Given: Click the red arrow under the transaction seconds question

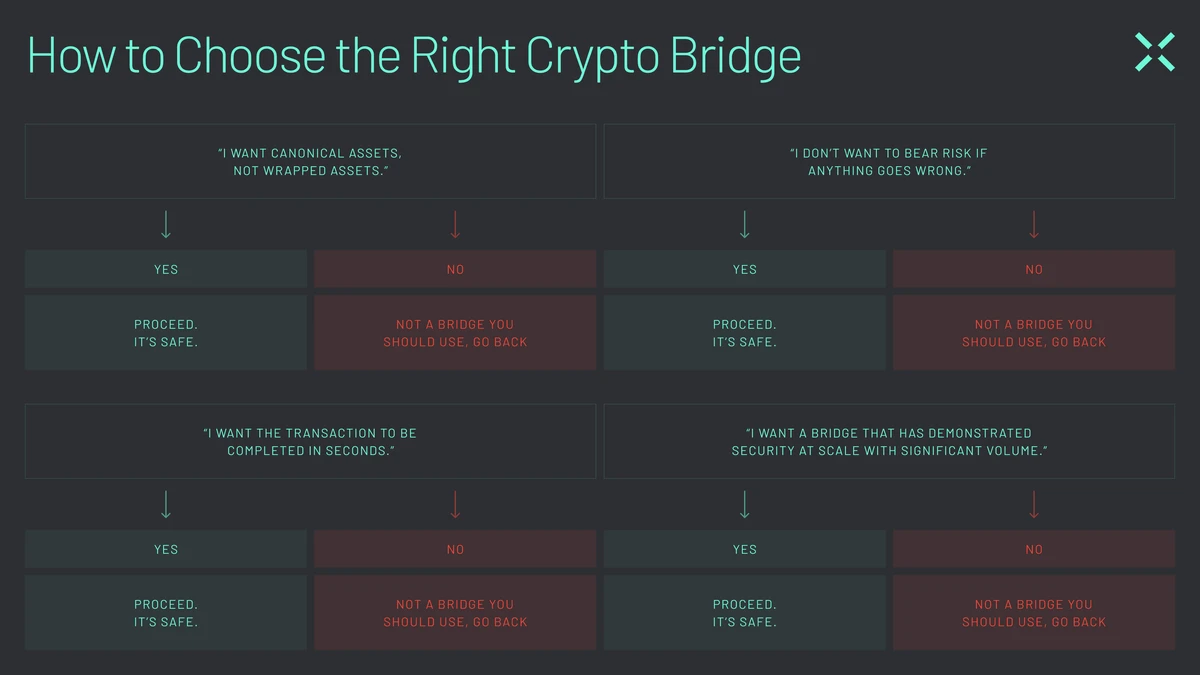Looking at the screenshot, I should coord(455,505).
